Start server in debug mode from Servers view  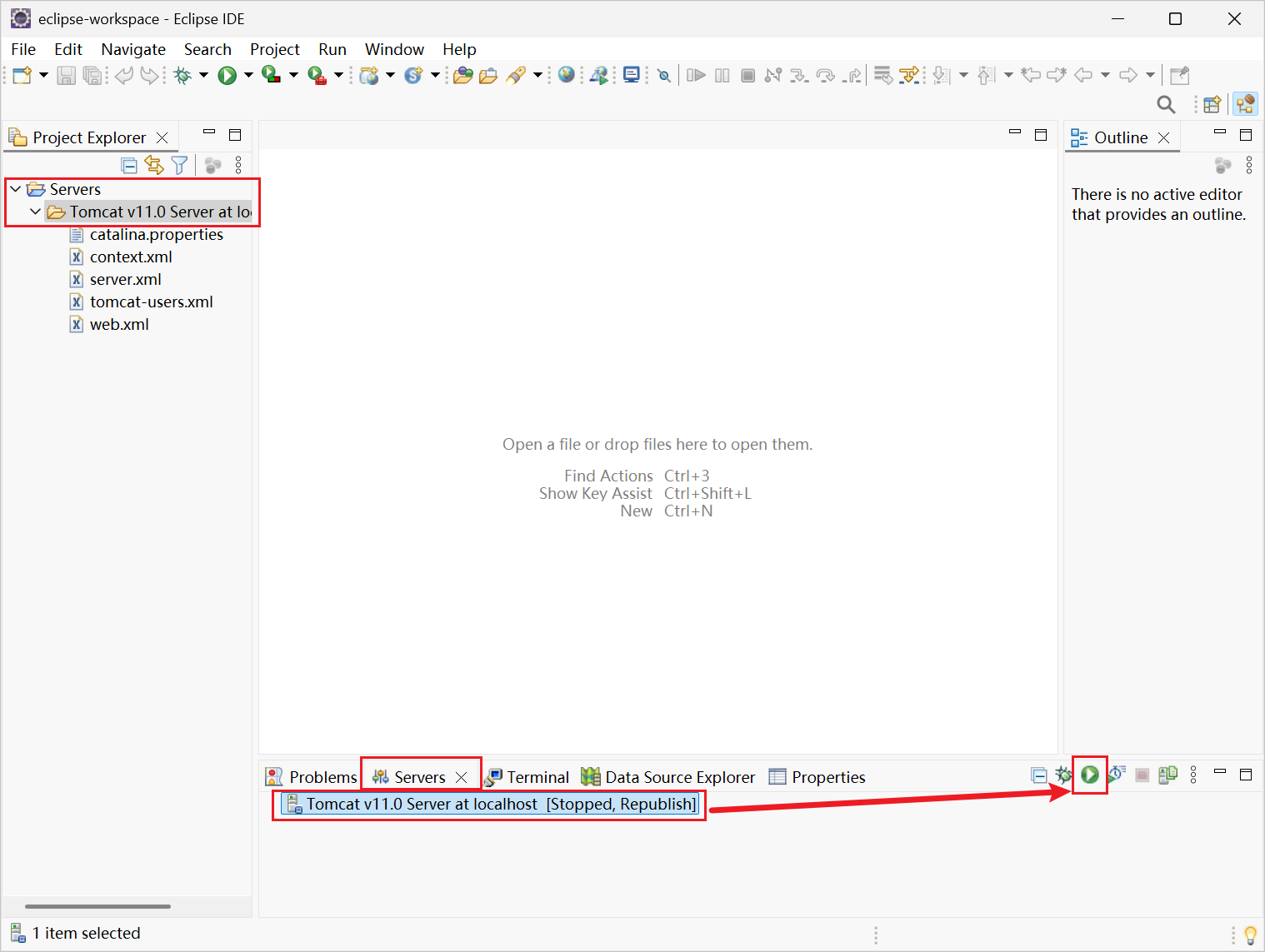[1063, 775]
